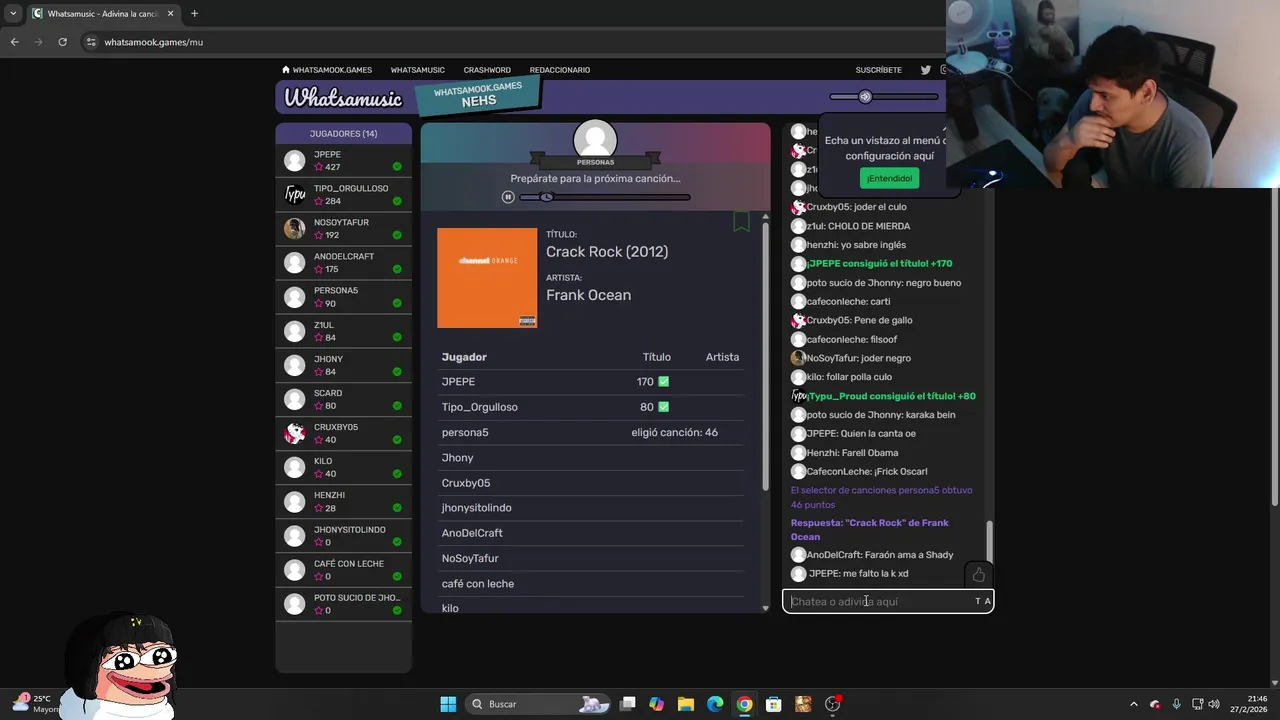Image resolution: width=1280 pixels, height=720 pixels.
Task: Click the persona5 avatar above the player
Action: [595, 139]
